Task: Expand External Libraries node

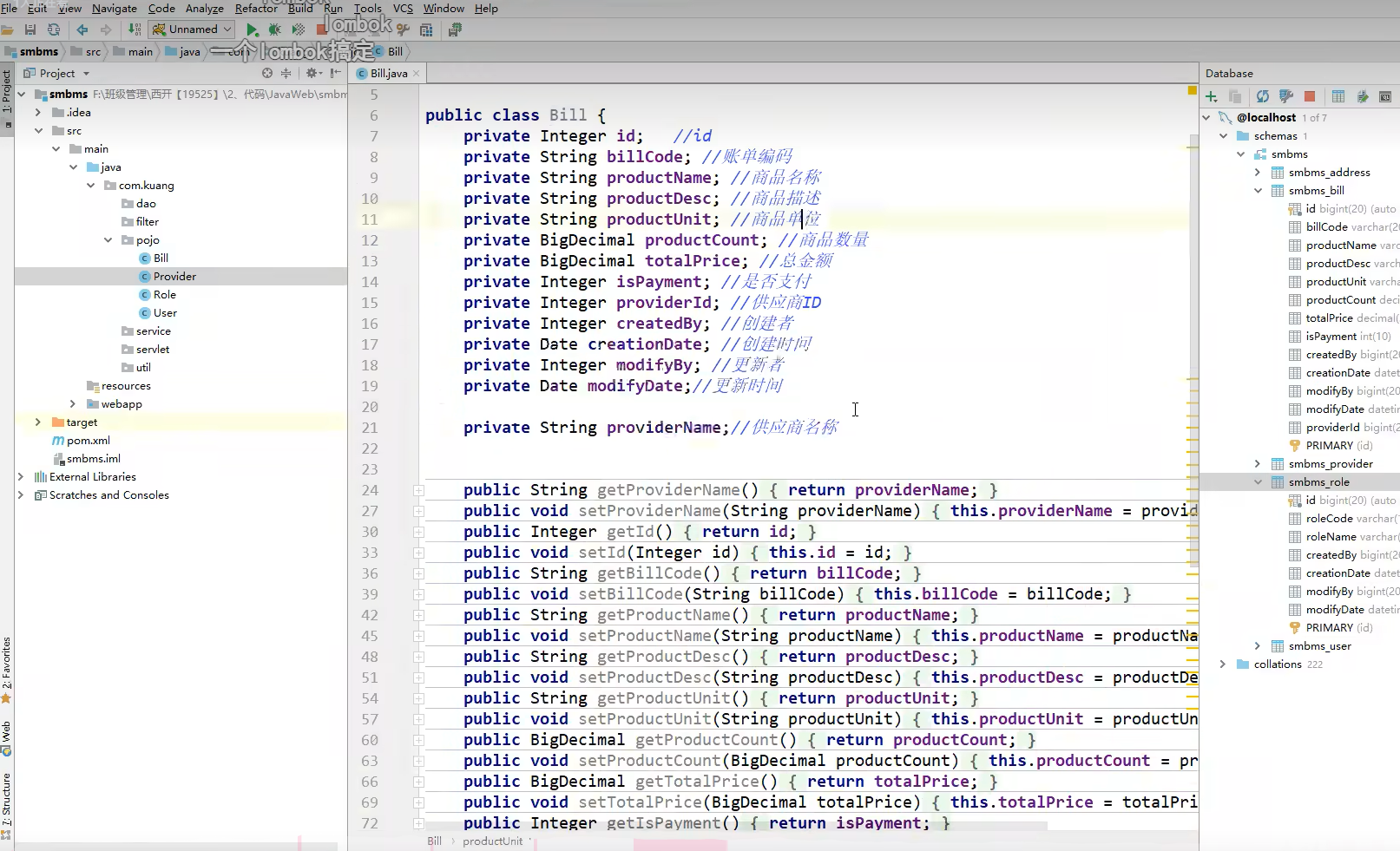Action: (21, 476)
